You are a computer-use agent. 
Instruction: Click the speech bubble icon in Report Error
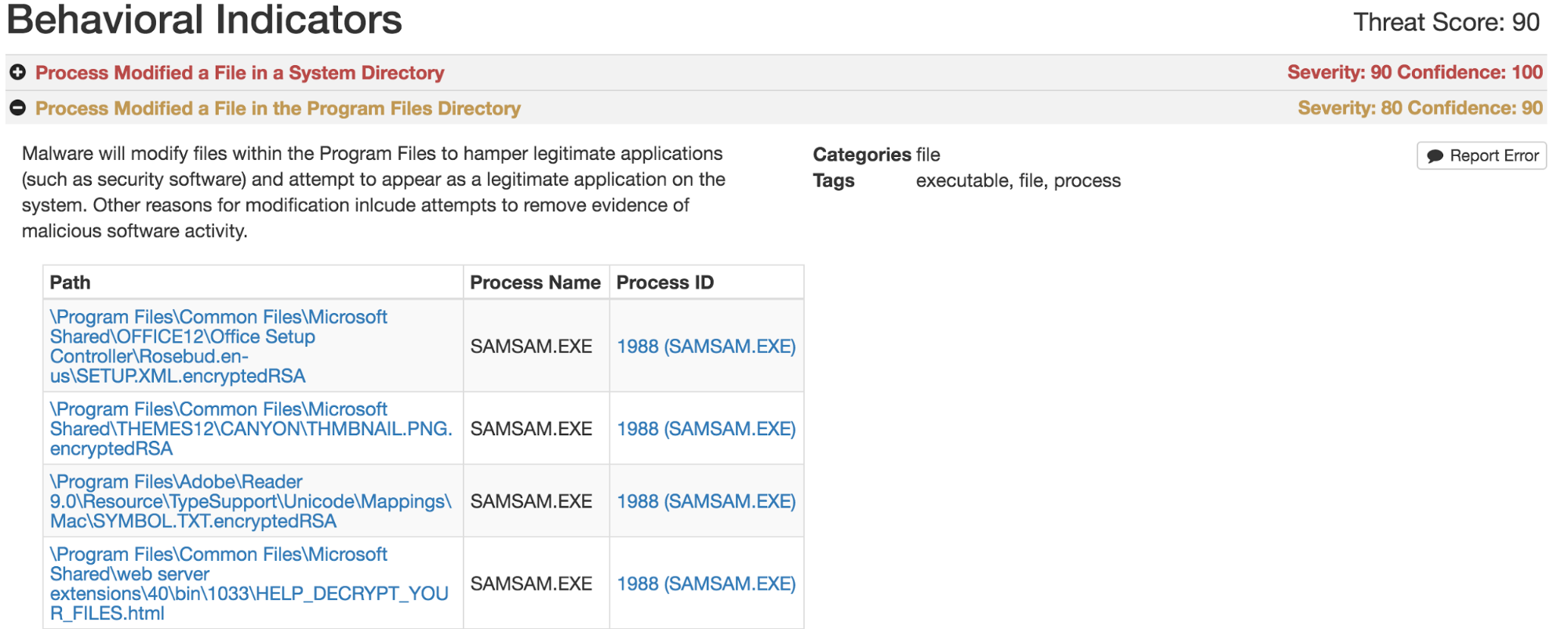coord(1435,155)
